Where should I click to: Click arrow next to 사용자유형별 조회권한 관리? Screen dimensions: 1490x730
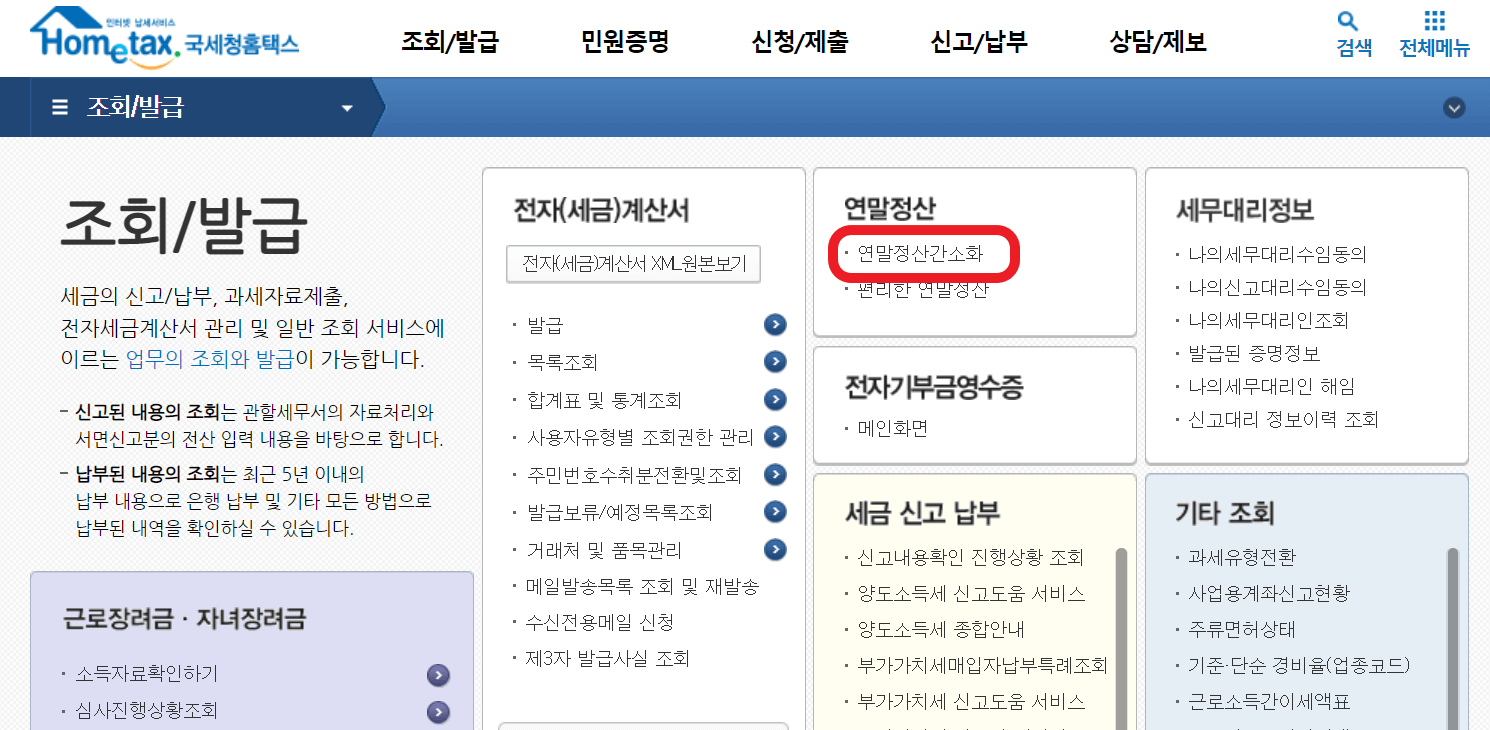775,437
